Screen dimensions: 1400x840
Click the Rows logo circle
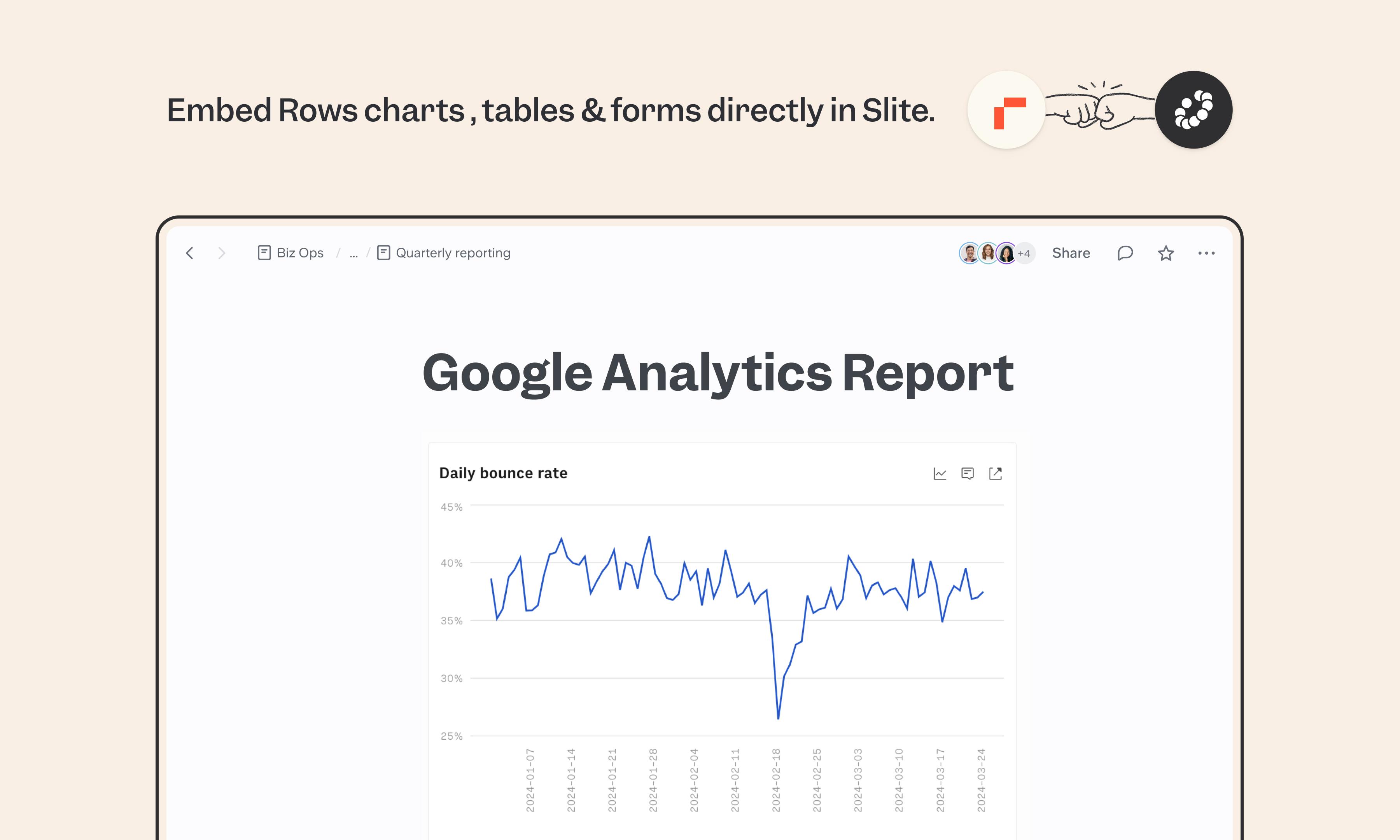1006,110
